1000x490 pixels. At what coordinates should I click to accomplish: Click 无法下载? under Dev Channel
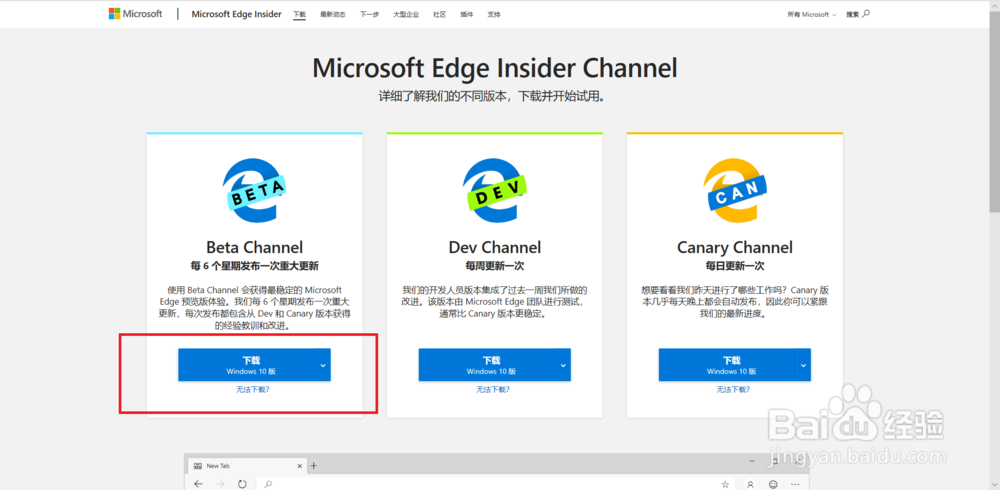(494, 389)
